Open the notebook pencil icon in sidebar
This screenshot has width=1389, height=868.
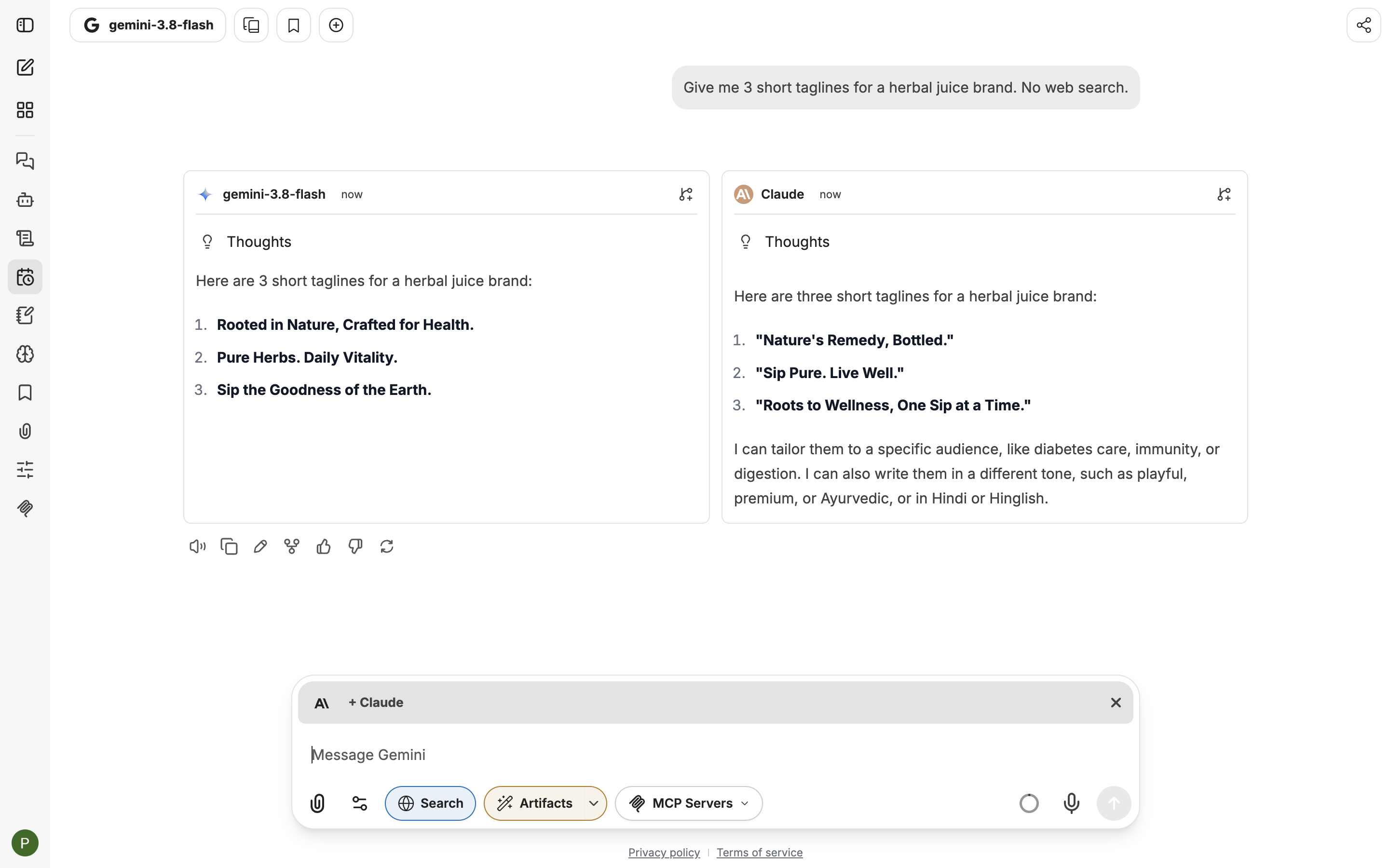(25, 315)
